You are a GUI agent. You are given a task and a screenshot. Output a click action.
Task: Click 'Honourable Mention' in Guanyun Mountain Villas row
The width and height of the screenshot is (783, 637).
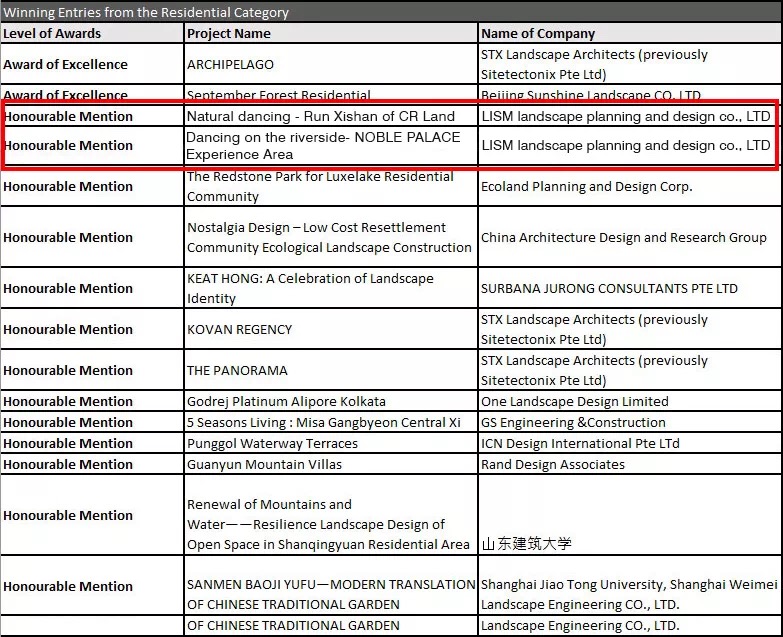pos(68,464)
